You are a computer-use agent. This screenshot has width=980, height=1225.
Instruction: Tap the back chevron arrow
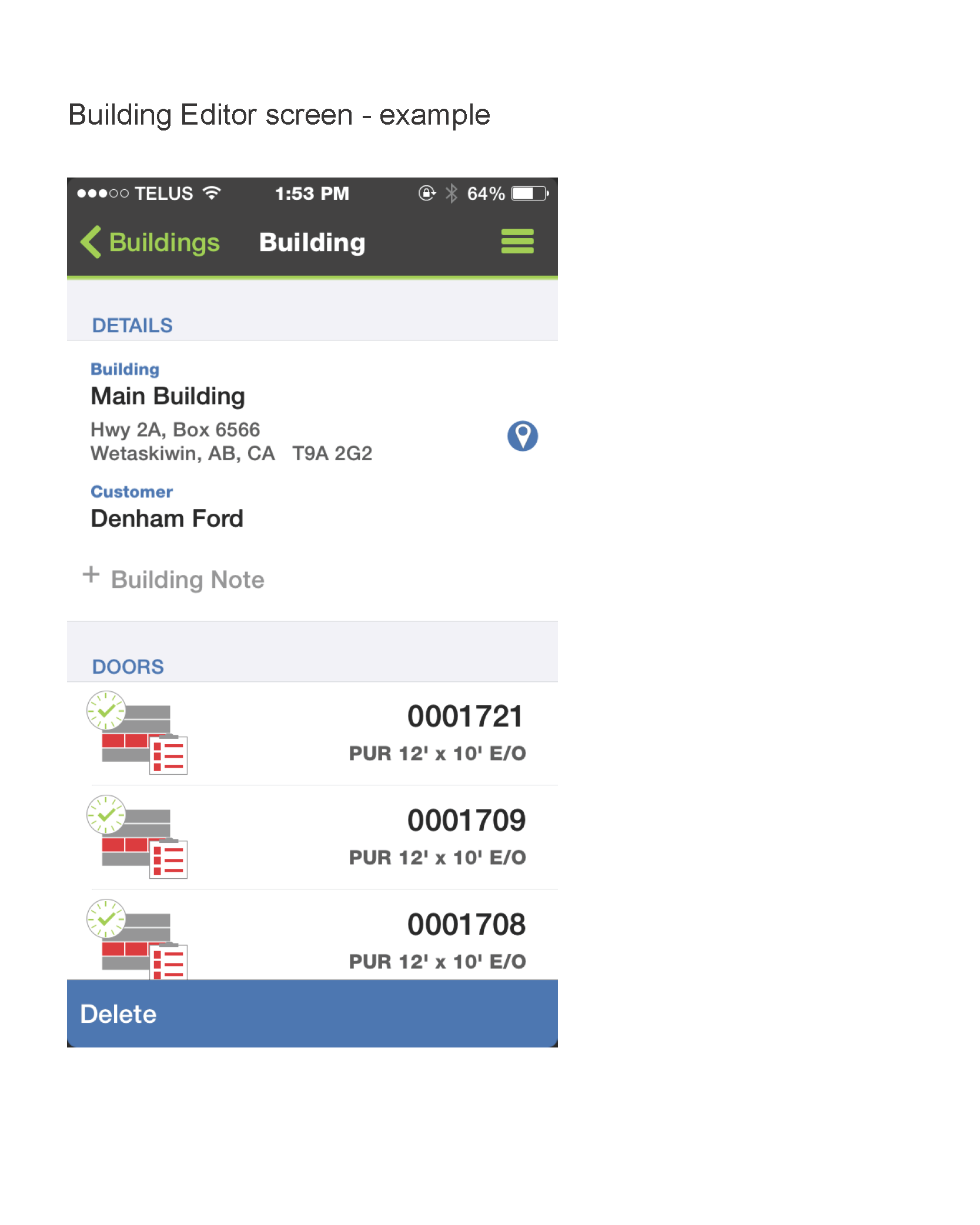91,242
